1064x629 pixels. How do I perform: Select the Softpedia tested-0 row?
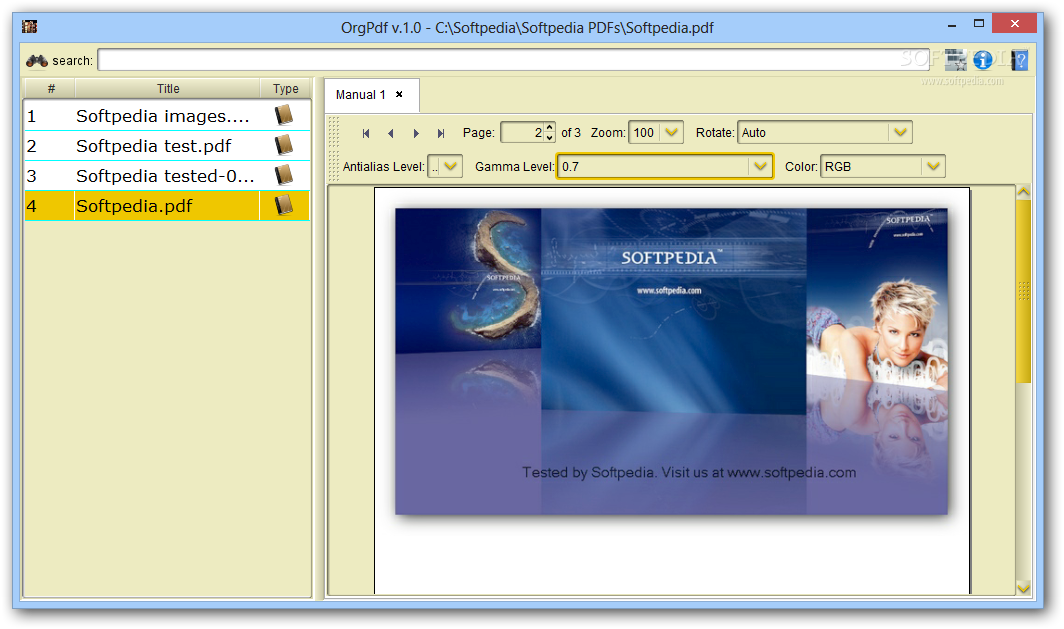click(168, 175)
